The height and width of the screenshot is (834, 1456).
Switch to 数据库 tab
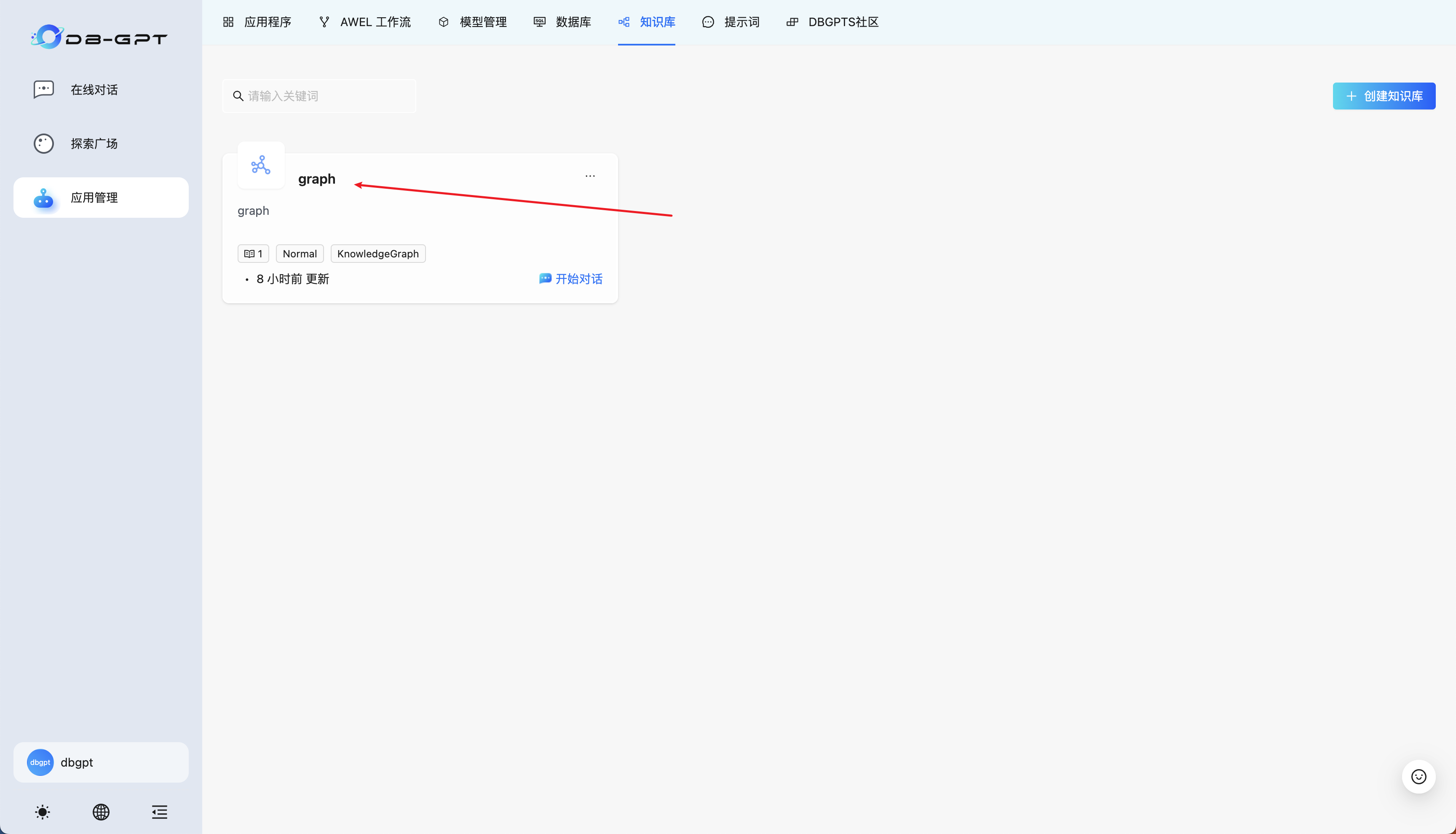pyautogui.click(x=562, y=22)
